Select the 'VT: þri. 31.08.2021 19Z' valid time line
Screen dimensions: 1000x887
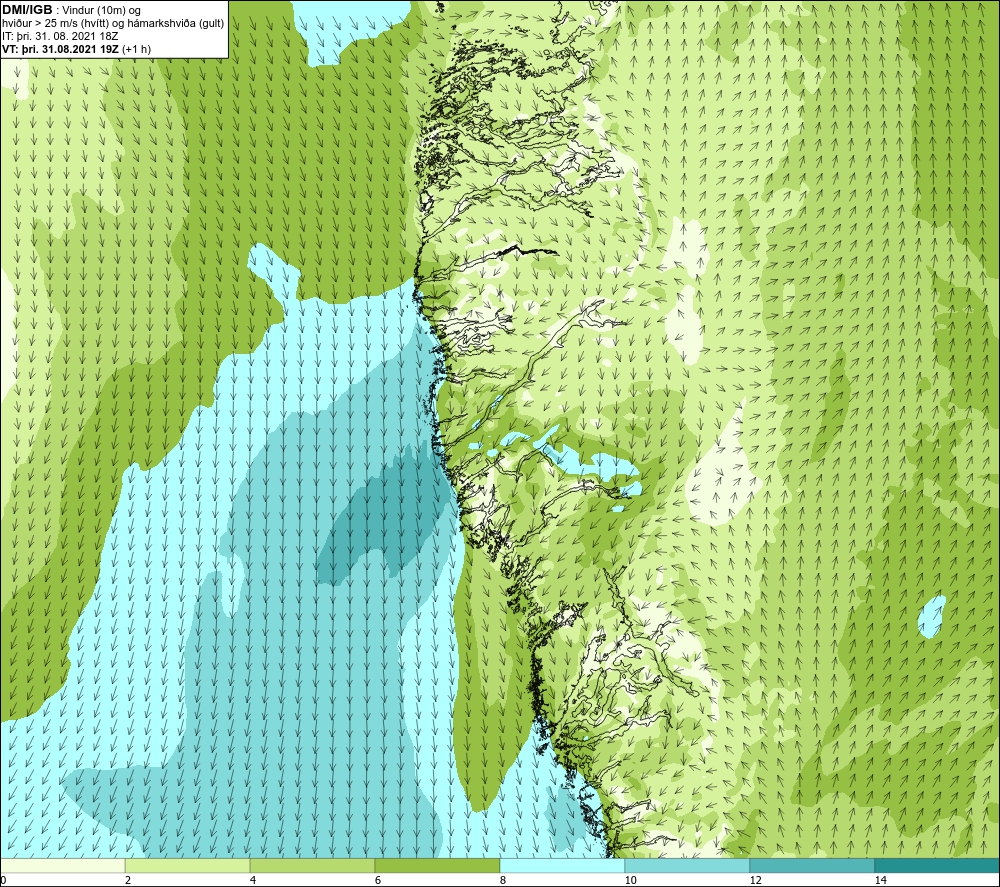[x=77, y=49]
